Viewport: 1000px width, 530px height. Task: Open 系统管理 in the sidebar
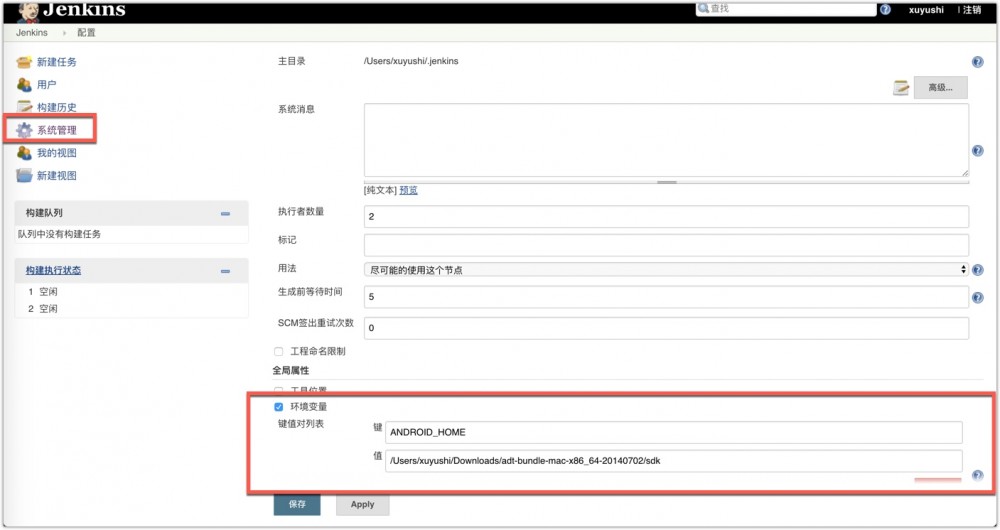[57, 130]
